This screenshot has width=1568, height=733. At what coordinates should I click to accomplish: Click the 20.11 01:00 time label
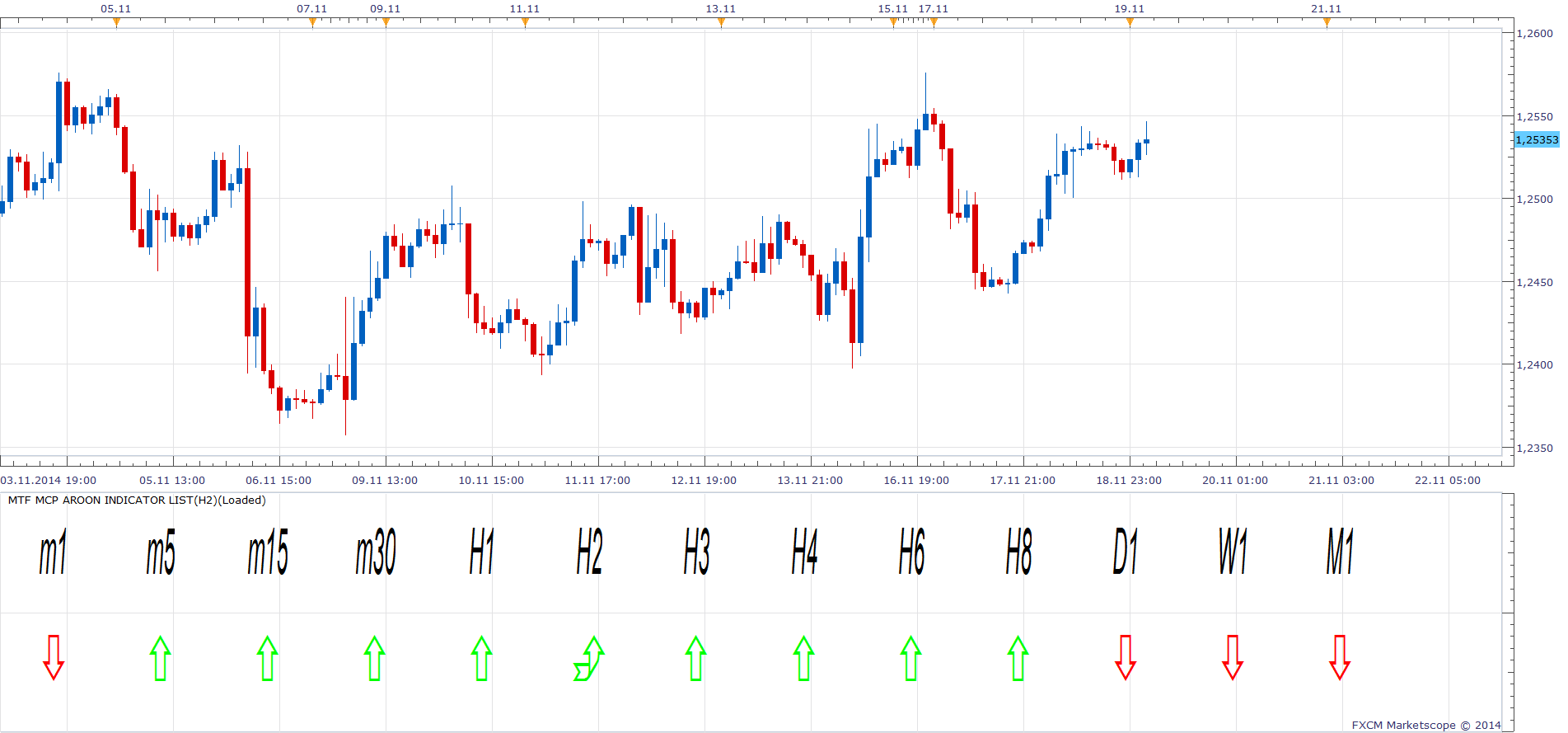[x=1235, y=481]
